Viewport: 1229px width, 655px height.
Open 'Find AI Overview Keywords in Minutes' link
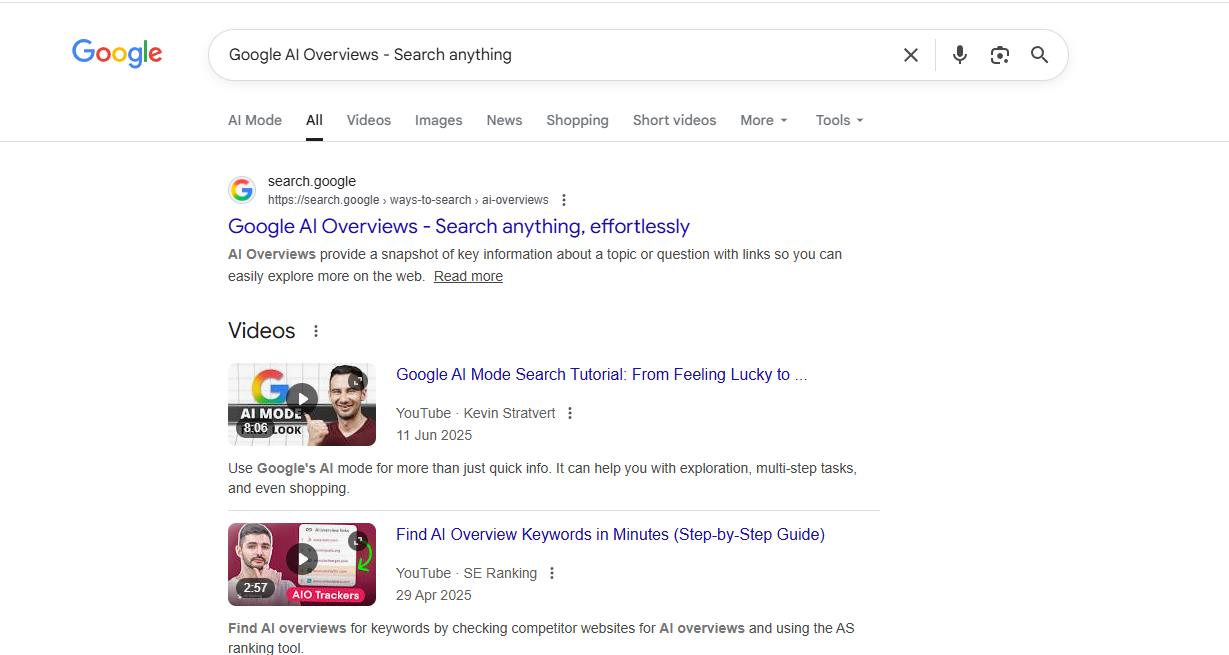pyautogui.click(x=610, y=535)
